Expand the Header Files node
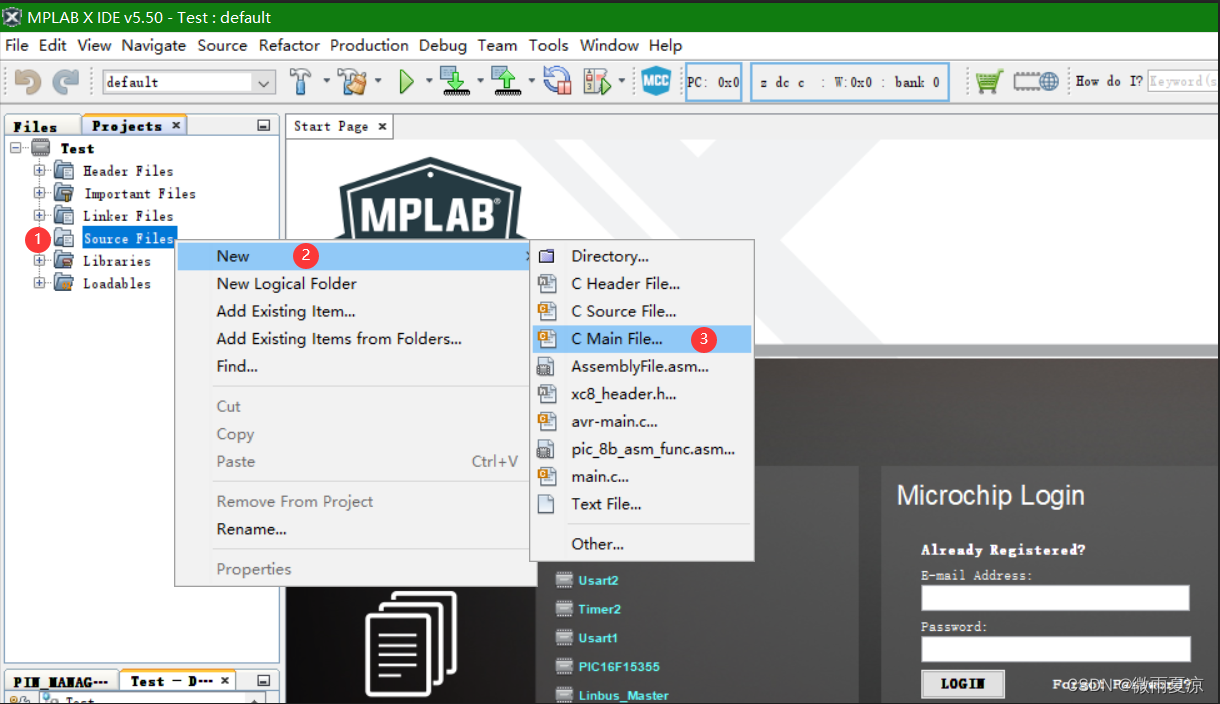Screen dimensions: 1220x704 coord(39,170)
